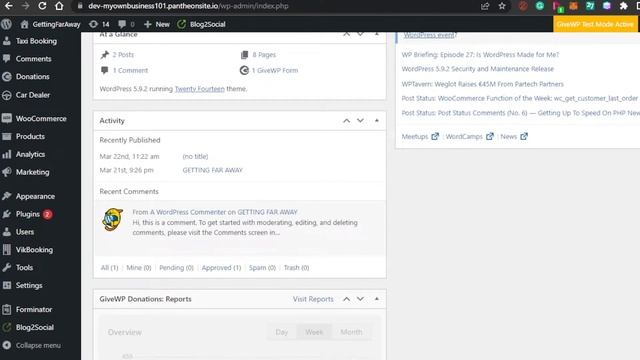Click commenter avatar image

(113, 220)
